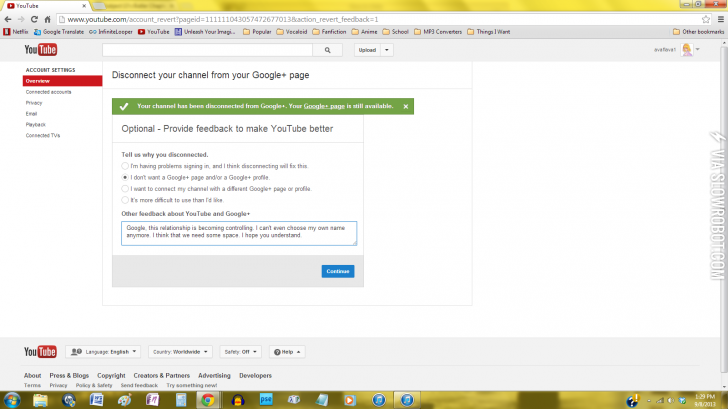Open School bookmarks folder
The height and width of the screenshot is (409, 728).
pos(396,32)
